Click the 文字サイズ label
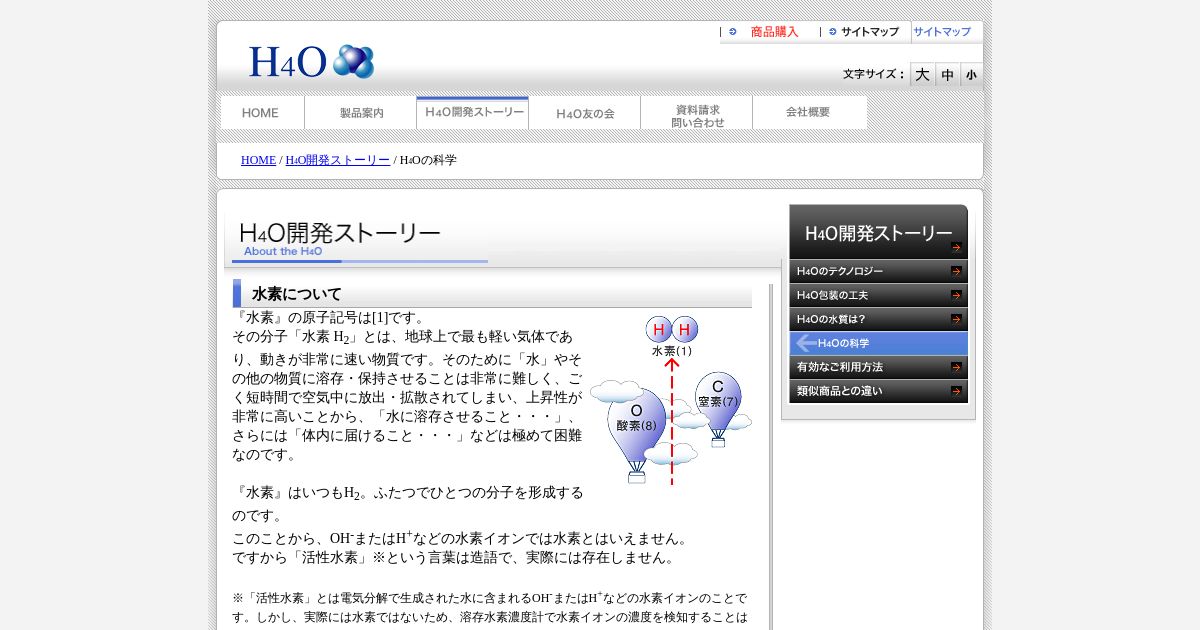 (x=873, y=75)
